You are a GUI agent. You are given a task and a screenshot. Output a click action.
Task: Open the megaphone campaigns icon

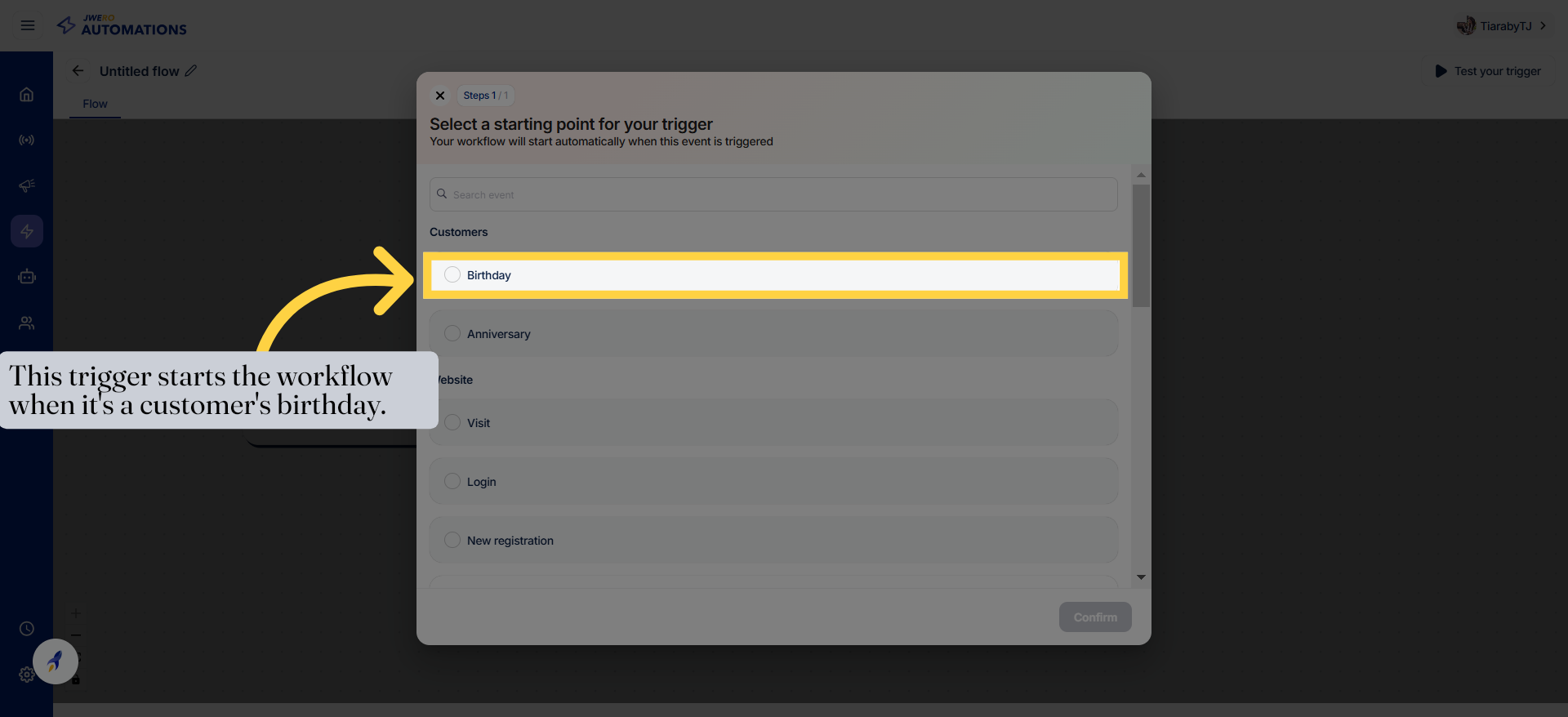click(x=27, y=186)
